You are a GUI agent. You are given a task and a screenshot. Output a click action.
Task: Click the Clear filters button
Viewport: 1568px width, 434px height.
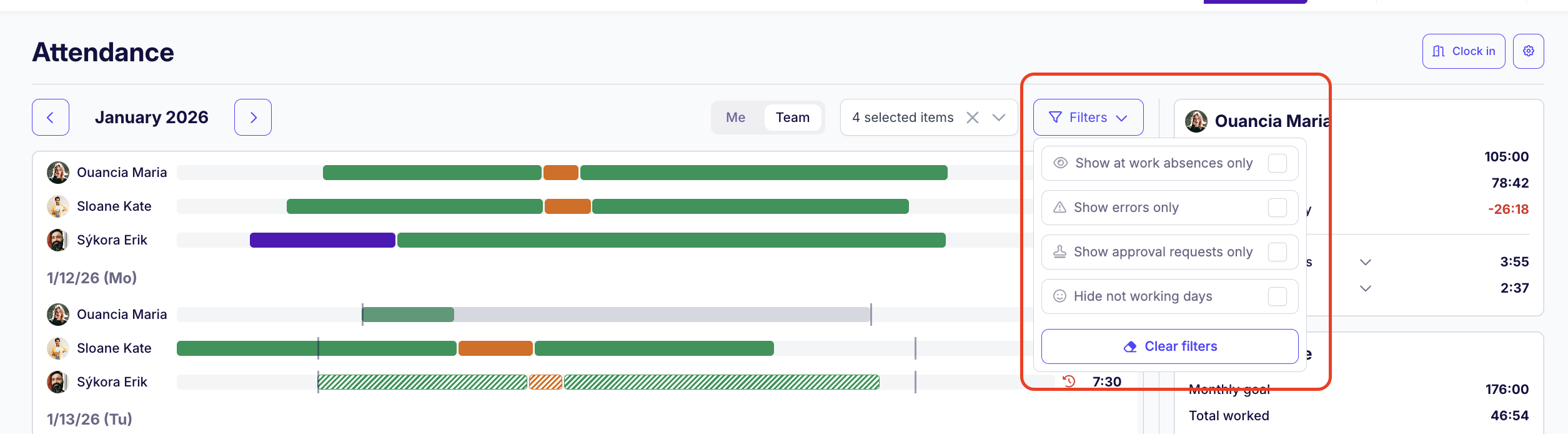pos(1169,346)
